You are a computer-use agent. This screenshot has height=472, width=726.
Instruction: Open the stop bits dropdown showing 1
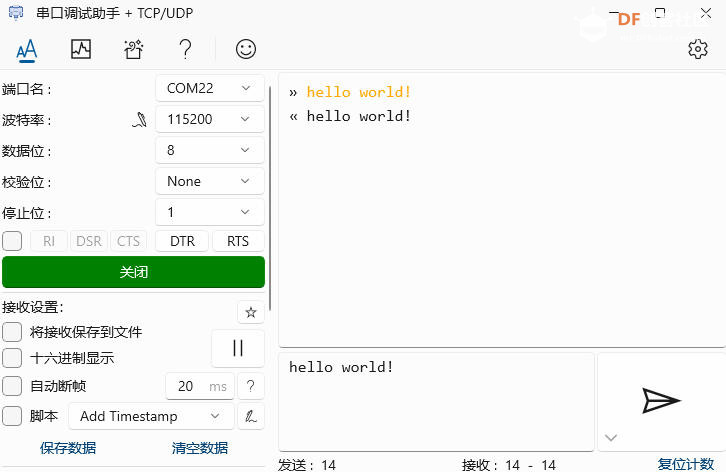click(x=210, y=212)
